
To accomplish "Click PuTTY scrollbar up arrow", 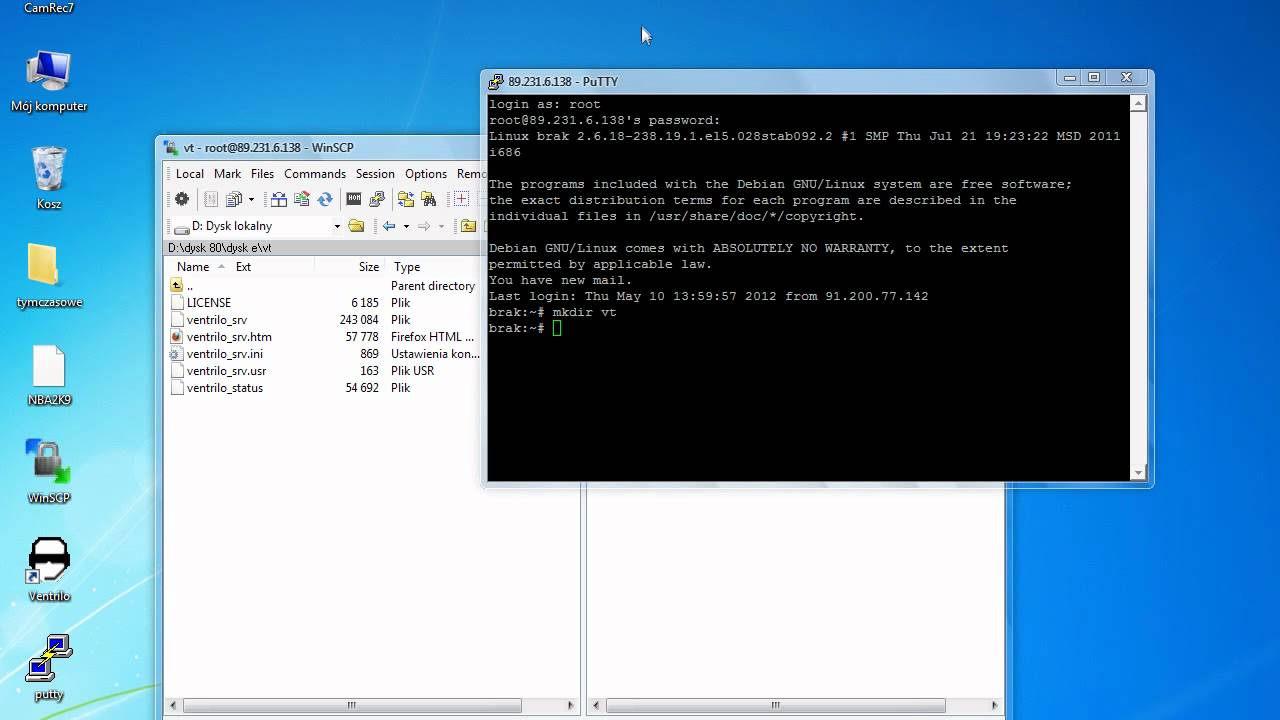I will tap(1138, 103).
